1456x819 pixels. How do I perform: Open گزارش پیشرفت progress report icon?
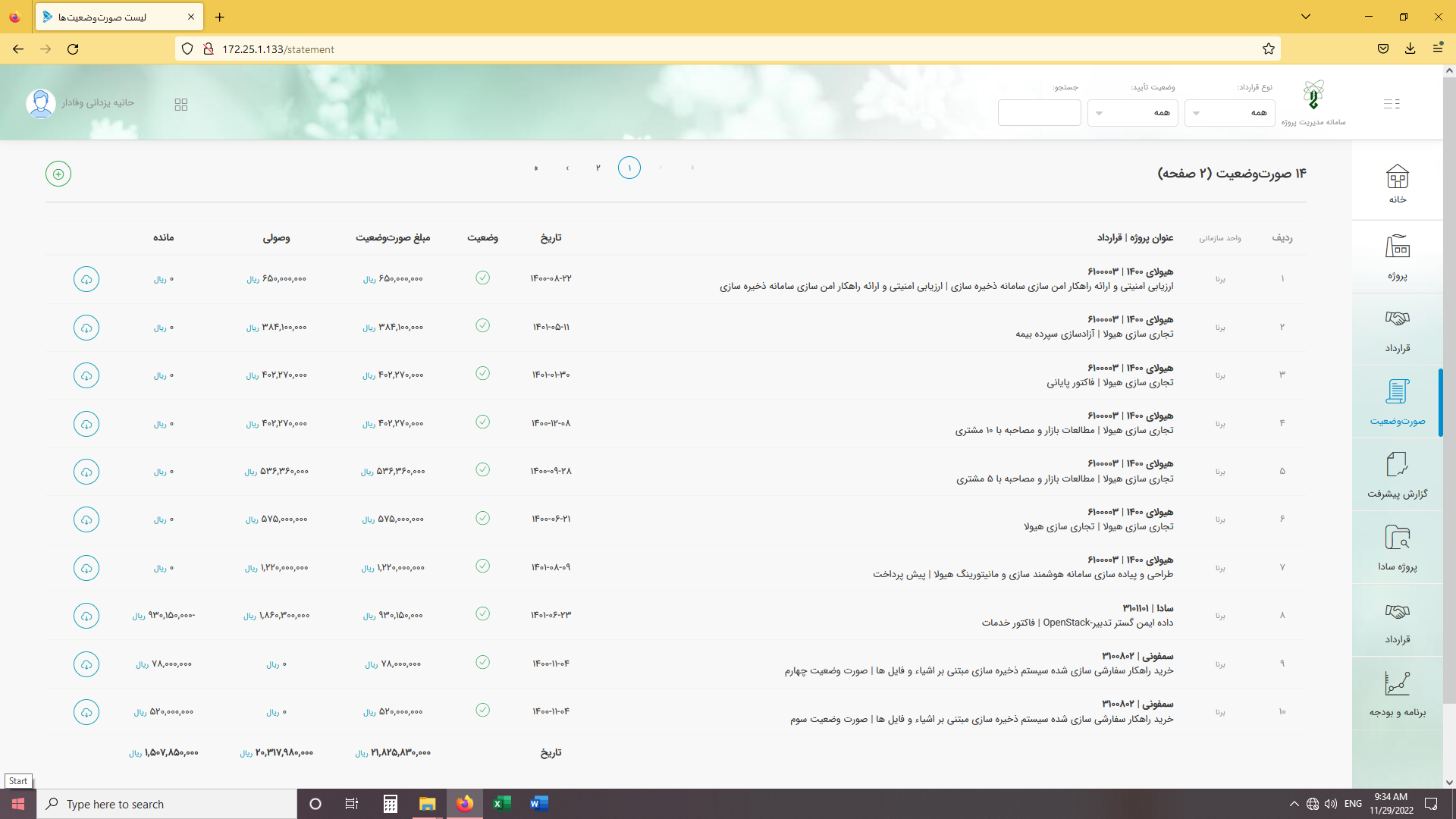click(x=1397, y=475)
